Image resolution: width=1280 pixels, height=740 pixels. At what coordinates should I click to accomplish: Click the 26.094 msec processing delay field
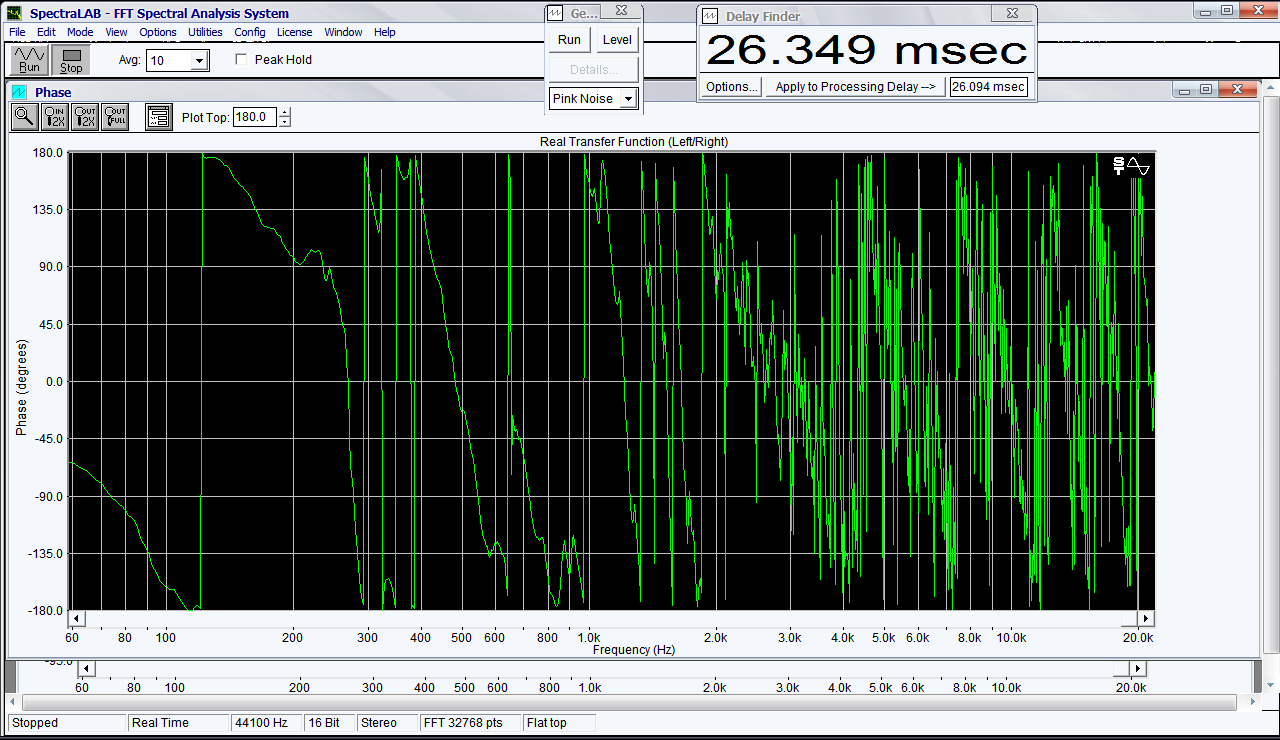coord(987,87)
